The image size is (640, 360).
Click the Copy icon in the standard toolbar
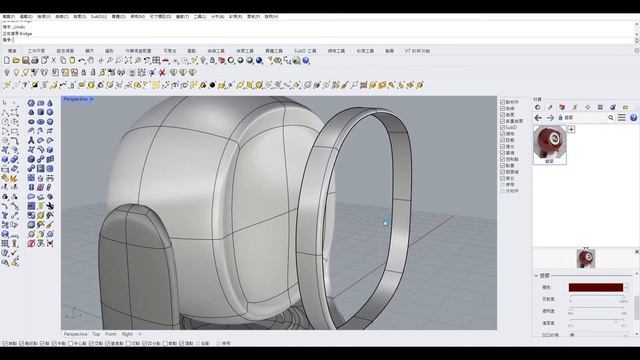point(63,60)
